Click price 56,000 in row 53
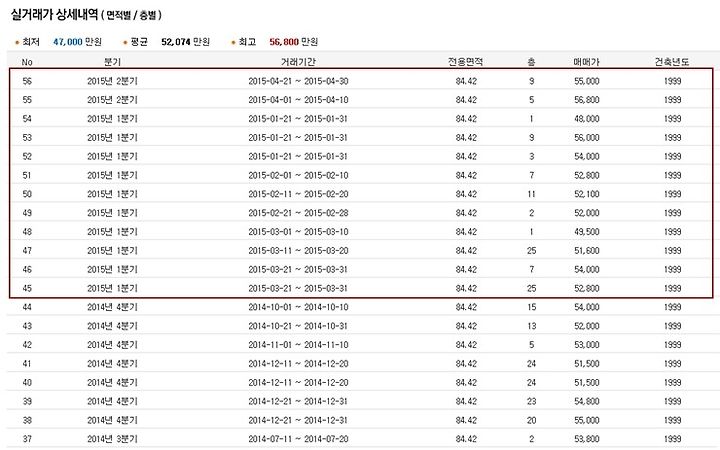This screenshot has width=720, height=450. tap(586, 138)
